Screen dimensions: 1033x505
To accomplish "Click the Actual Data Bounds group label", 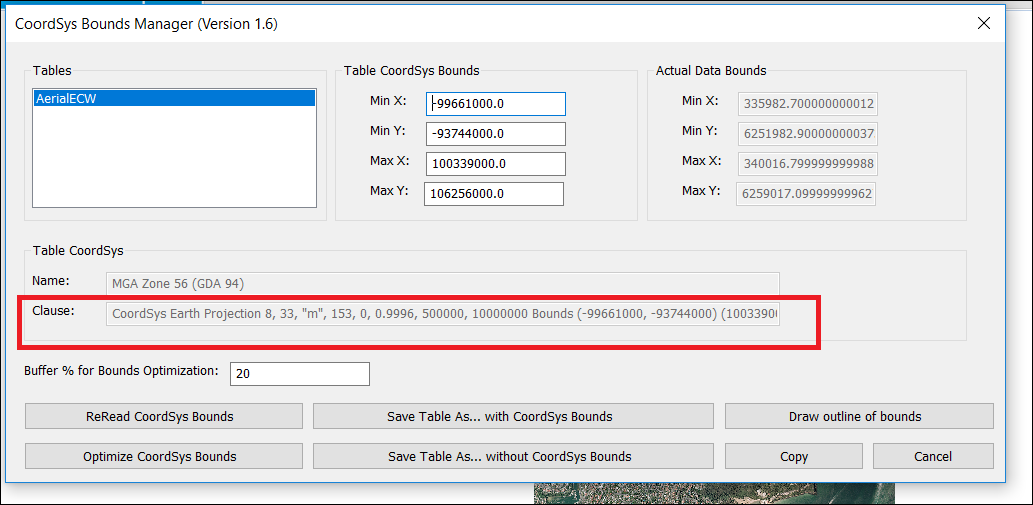I will click(711, 70).
